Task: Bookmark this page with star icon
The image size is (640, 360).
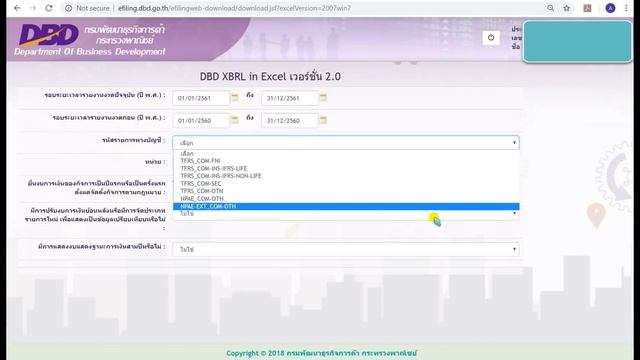Action: coord(567,8)
